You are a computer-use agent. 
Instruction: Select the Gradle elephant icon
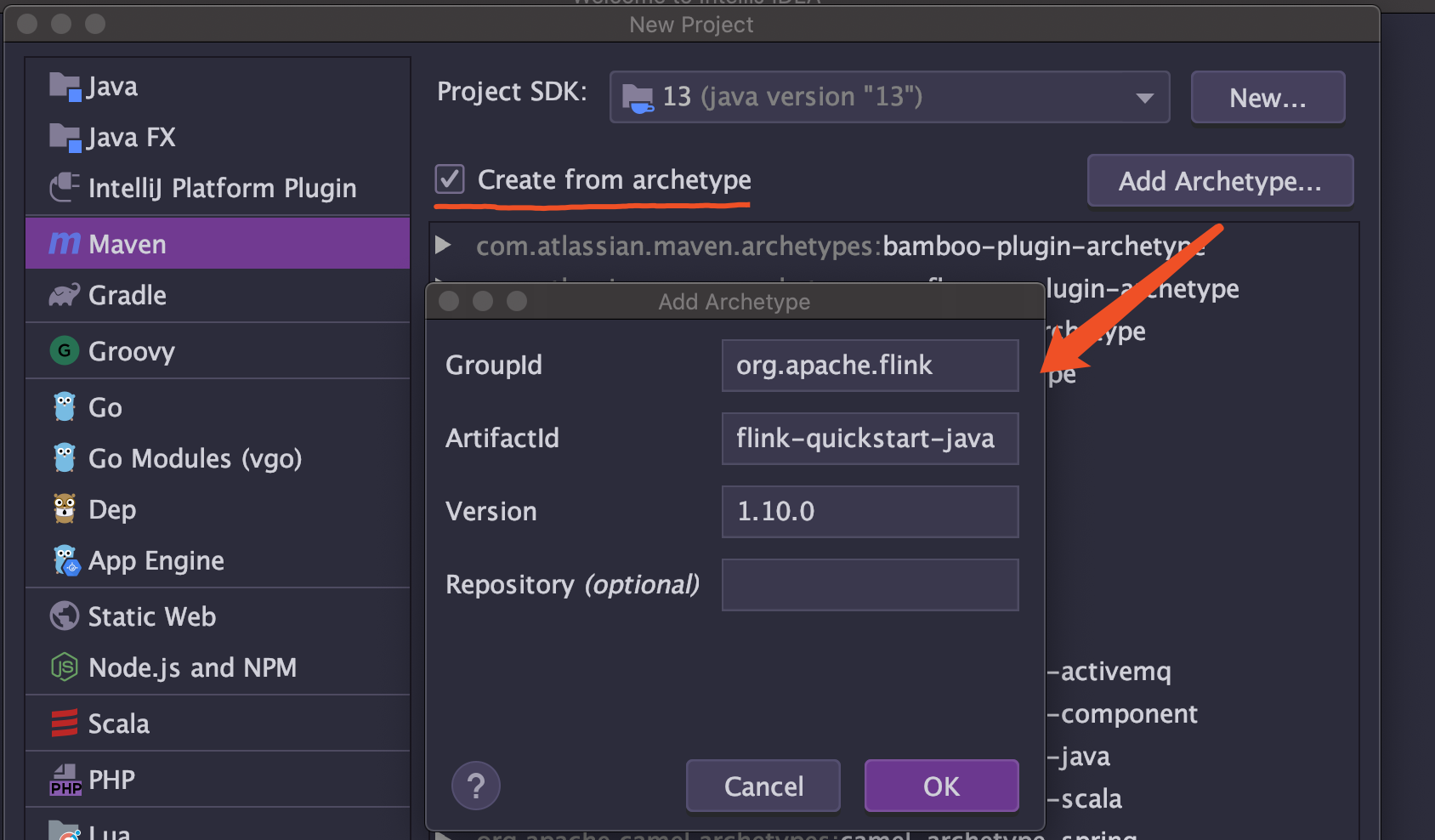click(65, 295)
